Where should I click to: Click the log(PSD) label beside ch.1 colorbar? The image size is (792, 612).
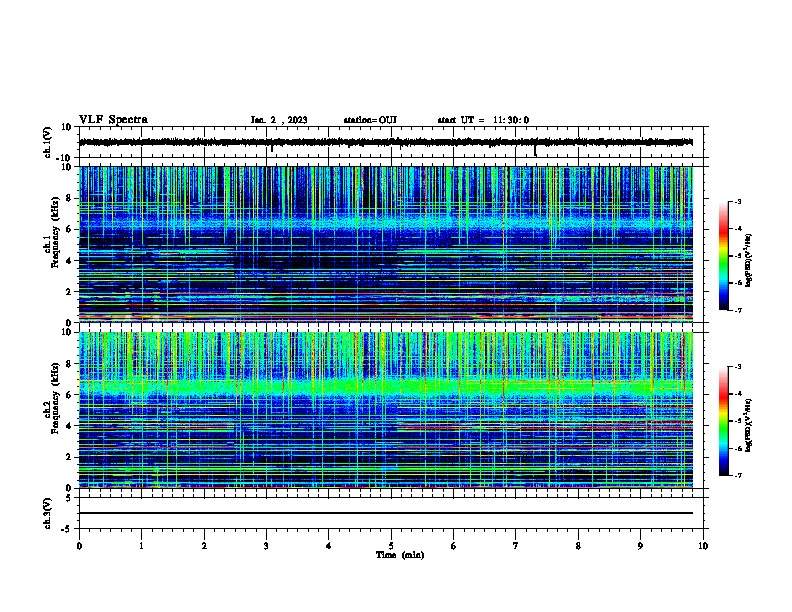coord(748,260)
